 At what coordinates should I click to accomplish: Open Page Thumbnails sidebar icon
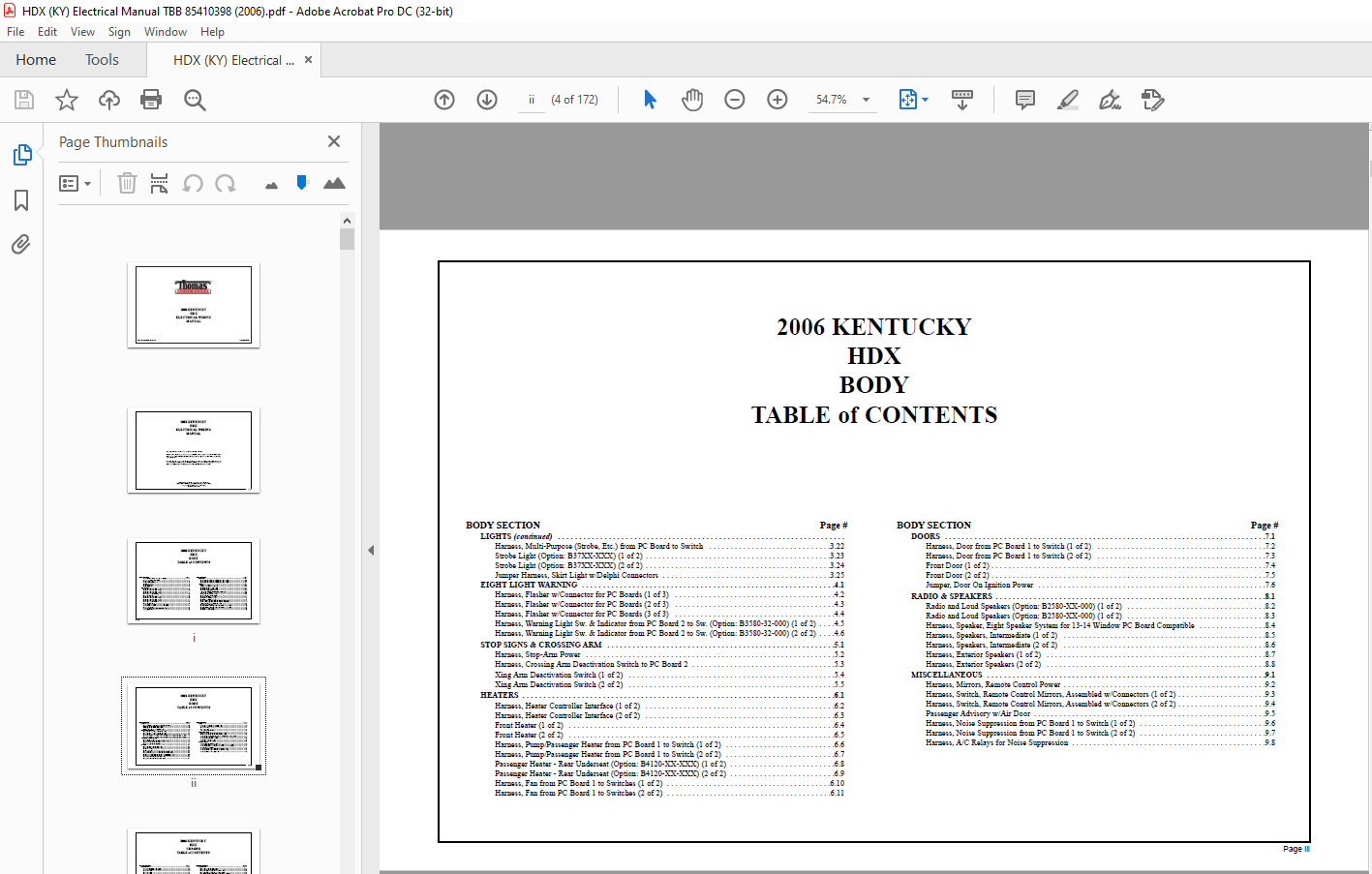tap(21, 155)
